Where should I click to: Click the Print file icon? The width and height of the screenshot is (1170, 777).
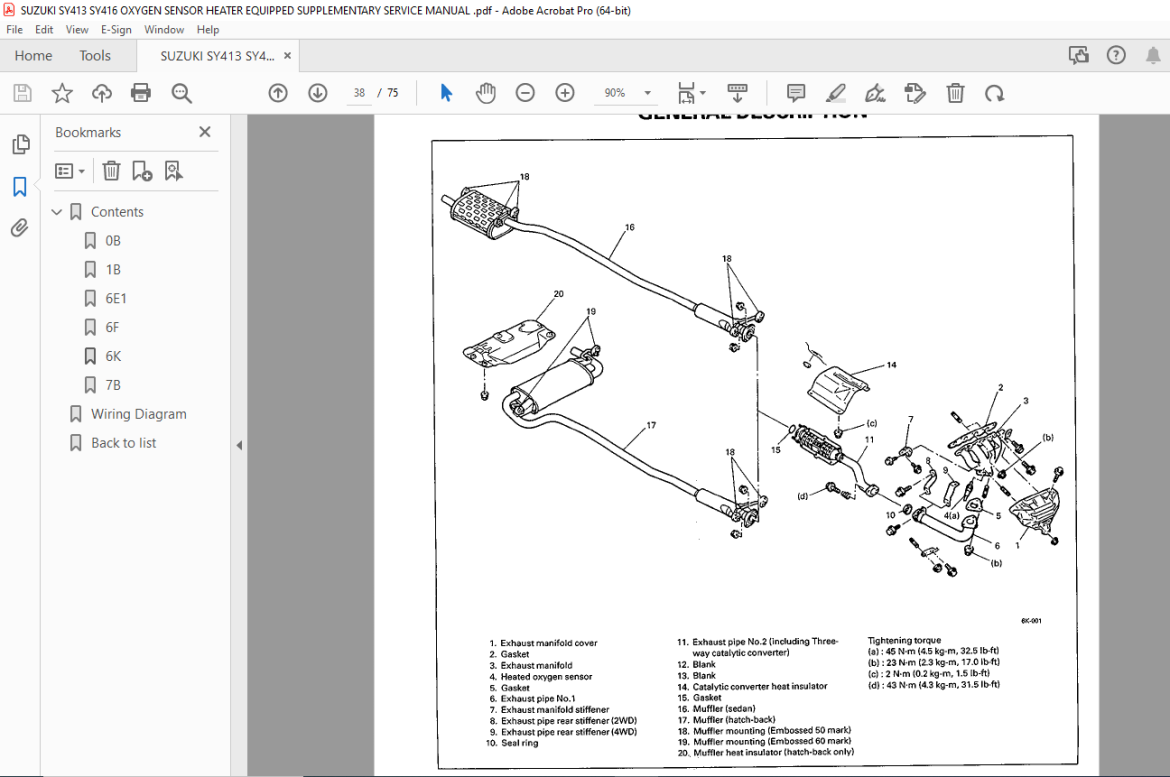pos(141,93)
